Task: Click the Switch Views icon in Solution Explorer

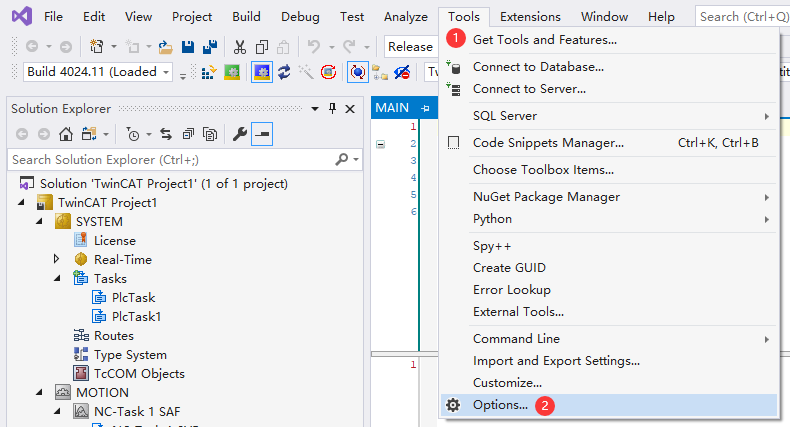Action: click(89, 134)
